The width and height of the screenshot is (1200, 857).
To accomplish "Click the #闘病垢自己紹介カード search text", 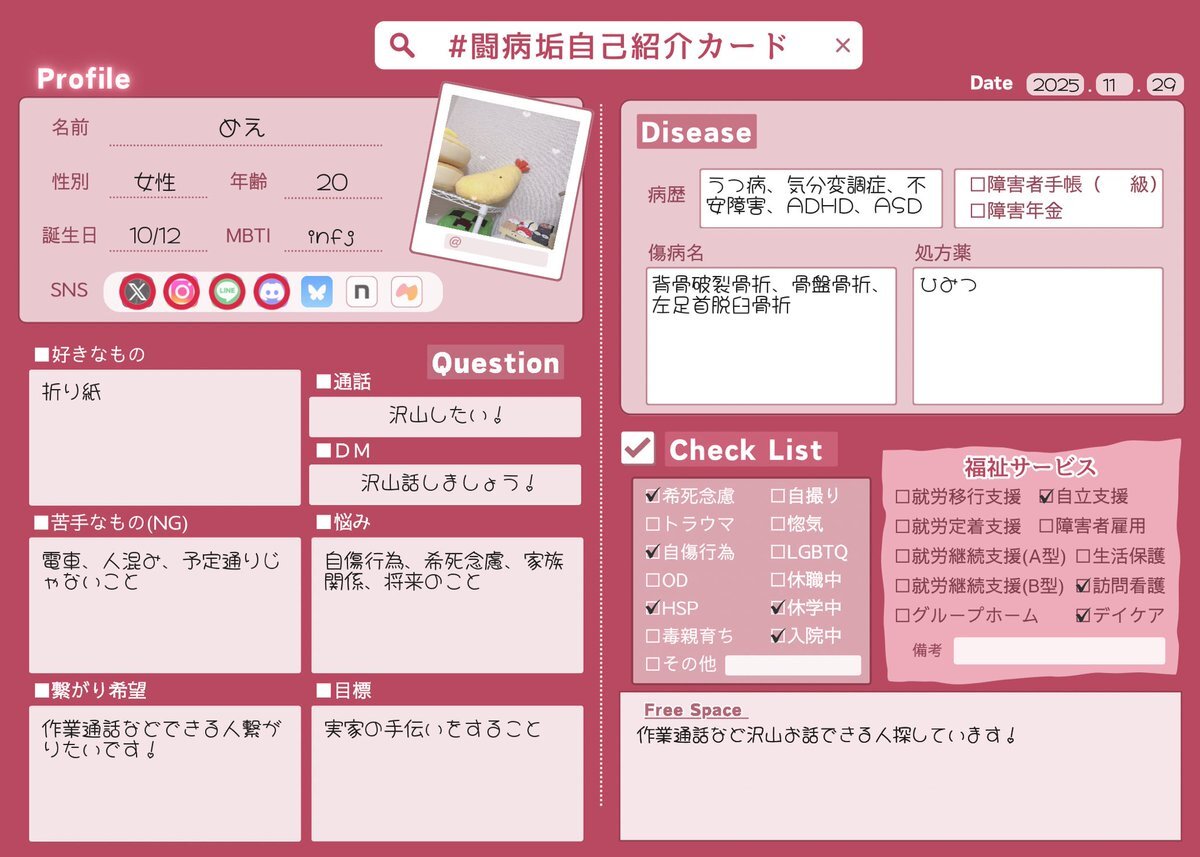I will [x=619, y=45].
